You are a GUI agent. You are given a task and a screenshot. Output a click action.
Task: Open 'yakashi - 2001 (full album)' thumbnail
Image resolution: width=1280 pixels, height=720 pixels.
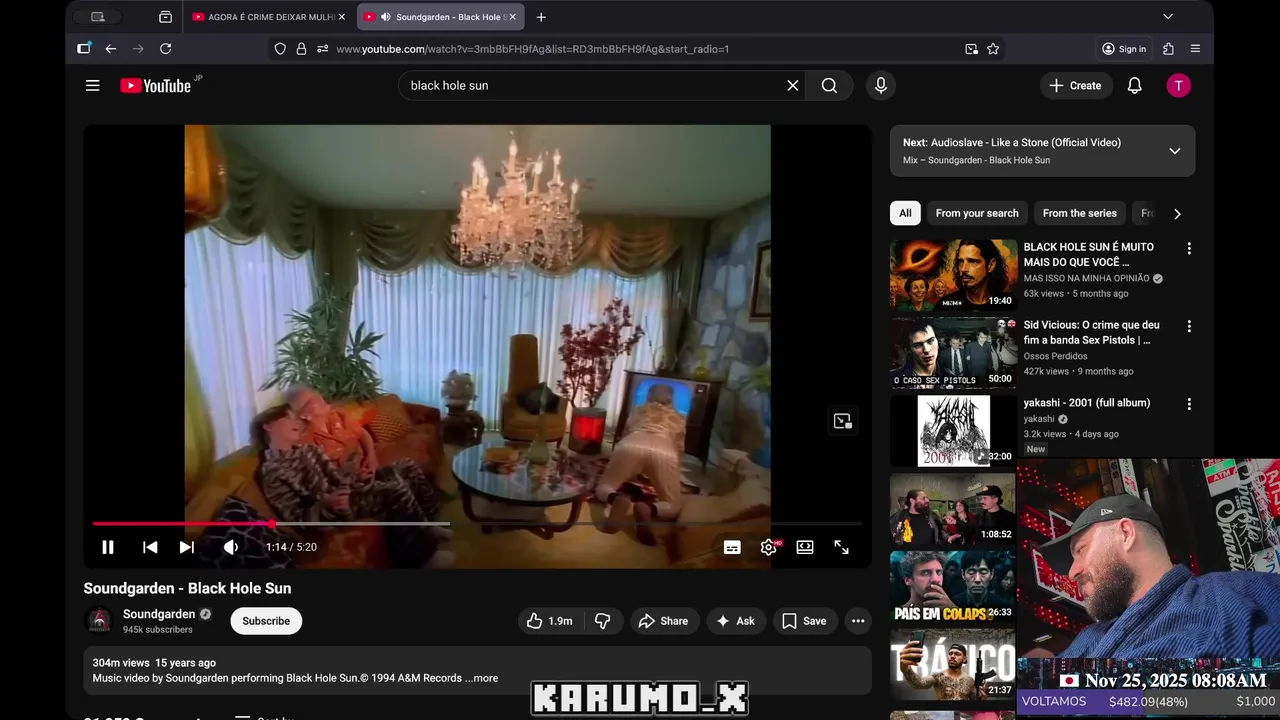[953, 431]
